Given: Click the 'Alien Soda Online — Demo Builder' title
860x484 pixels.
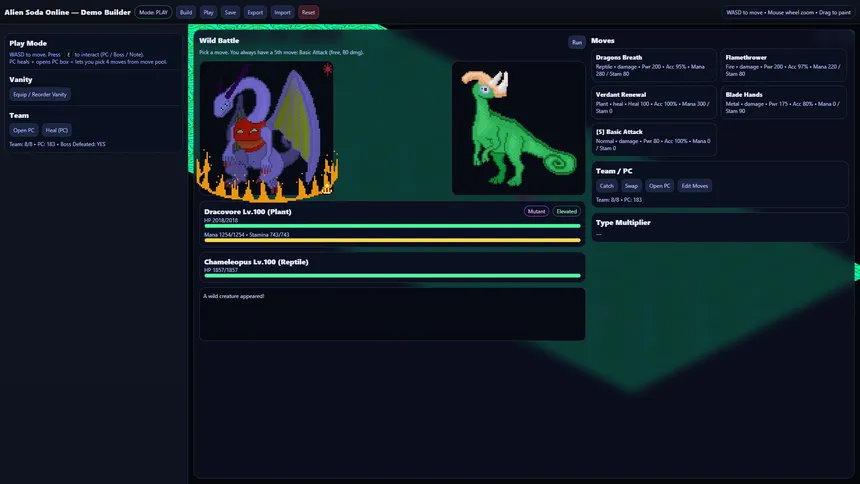Looking at the screenshot, I should click(x=67, y=12).
